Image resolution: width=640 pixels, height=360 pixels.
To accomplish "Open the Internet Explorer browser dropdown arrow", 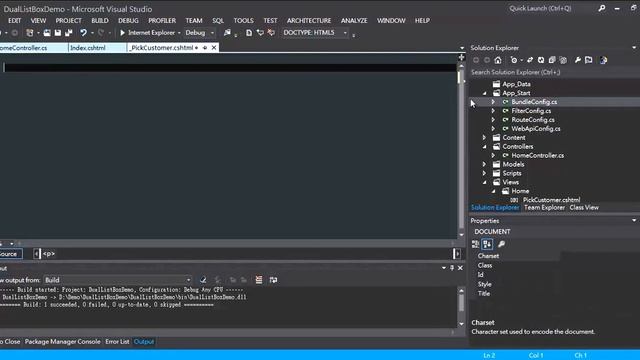I will pos(179,33).
